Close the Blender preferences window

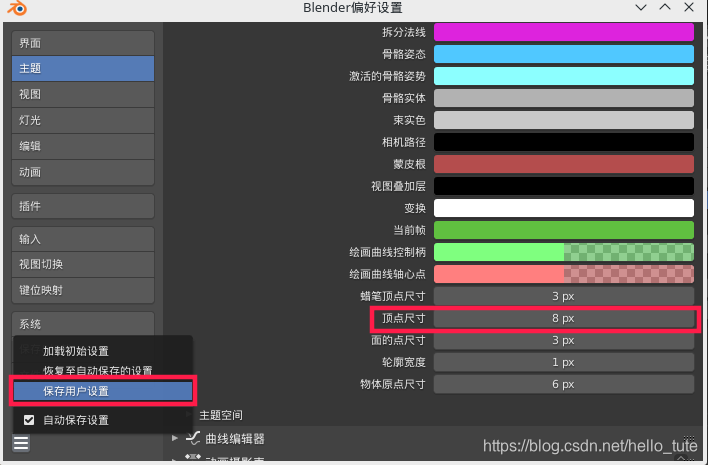pos(689,7)
